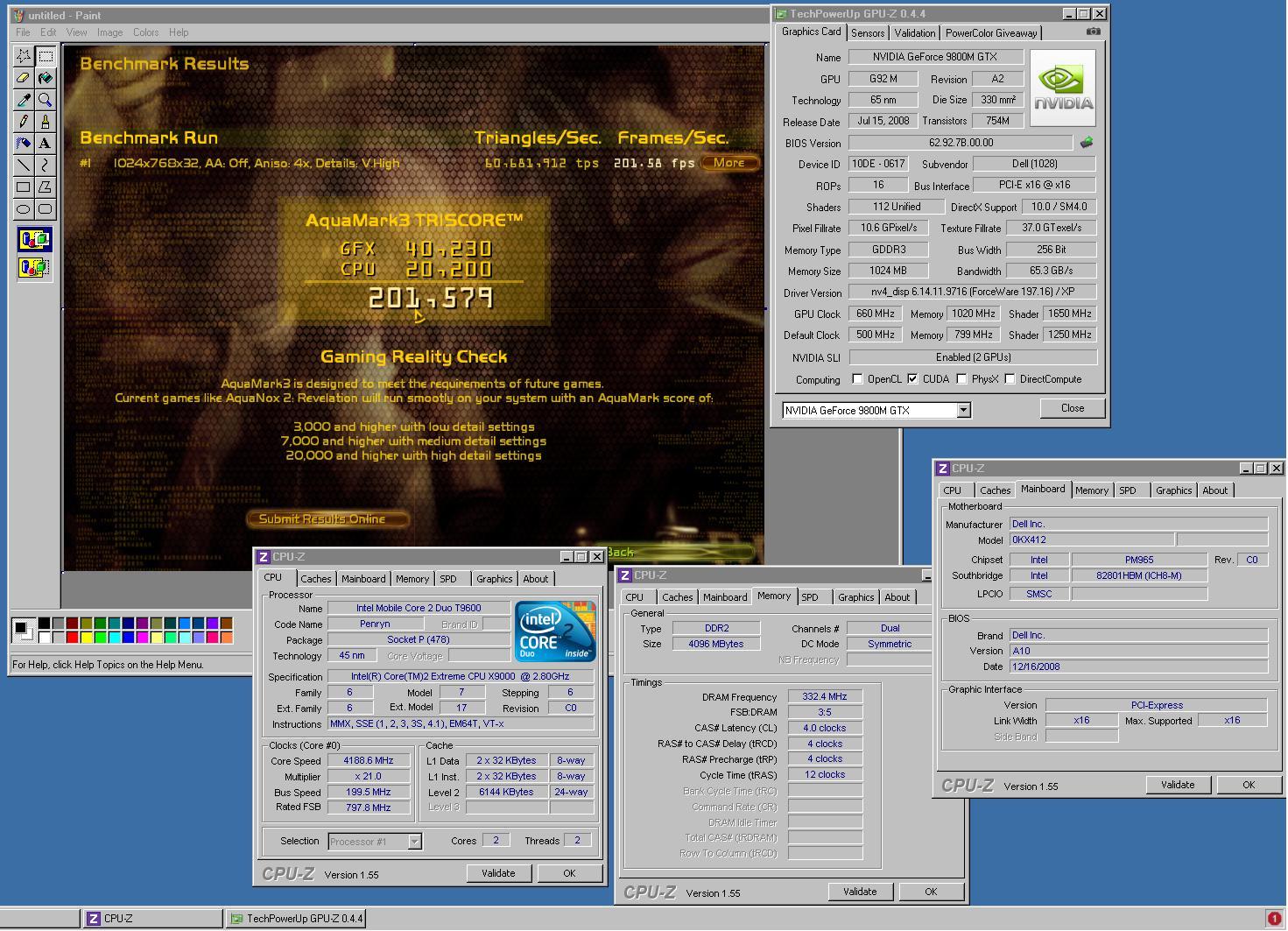Open the PowerColor Giveaway tab
This screenshot has width=1288, height=931.
pos(991,33)
